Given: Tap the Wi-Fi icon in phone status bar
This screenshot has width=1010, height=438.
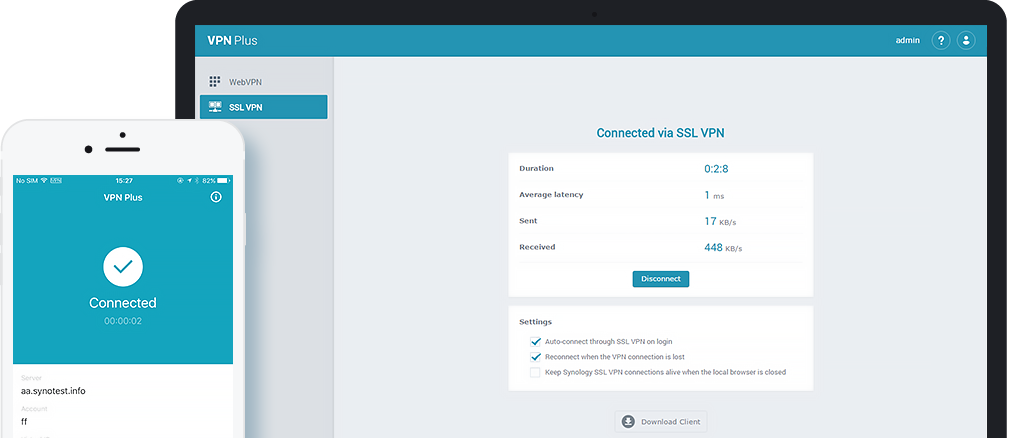Looking at the screenshot, I should coord(44,181).
